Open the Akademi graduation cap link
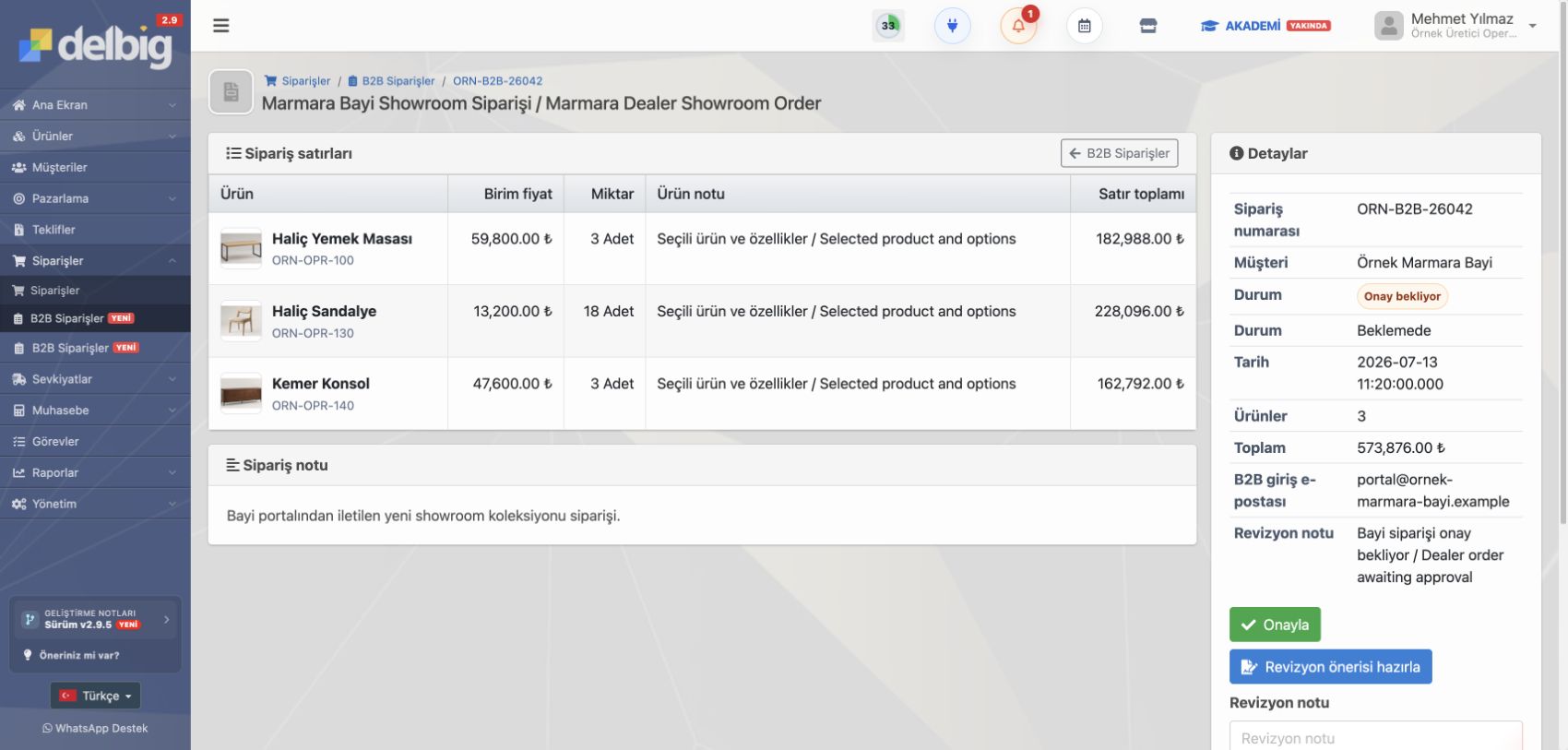 1265,26
